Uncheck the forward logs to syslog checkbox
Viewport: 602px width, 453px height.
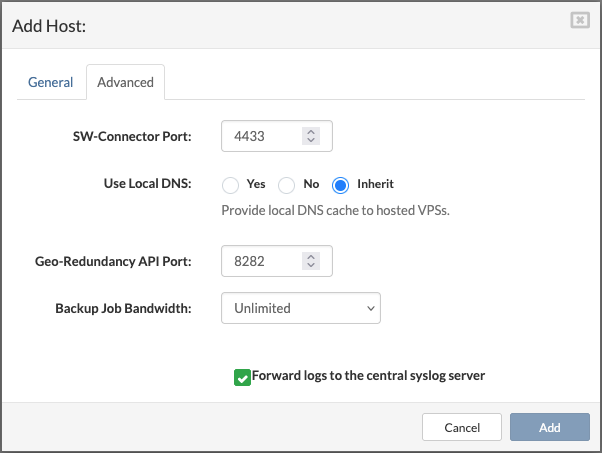242,377
